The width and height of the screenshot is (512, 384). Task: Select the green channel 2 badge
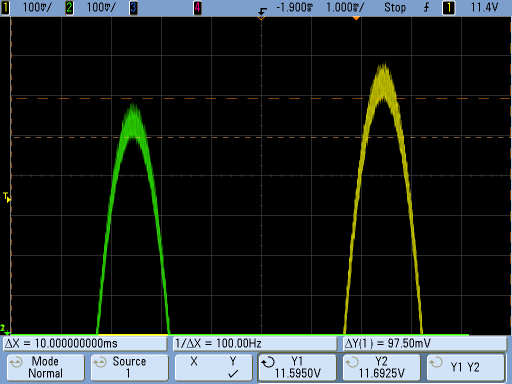tap(69, 7)
